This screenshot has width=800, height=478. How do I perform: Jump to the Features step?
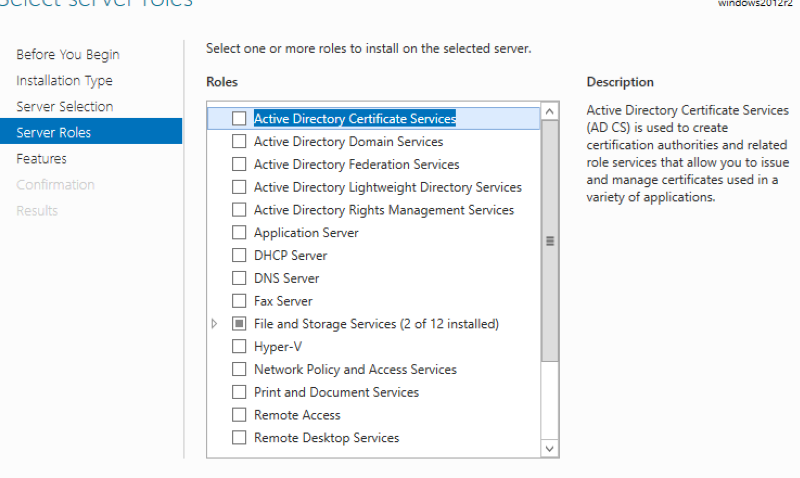[x=41, y=159]
